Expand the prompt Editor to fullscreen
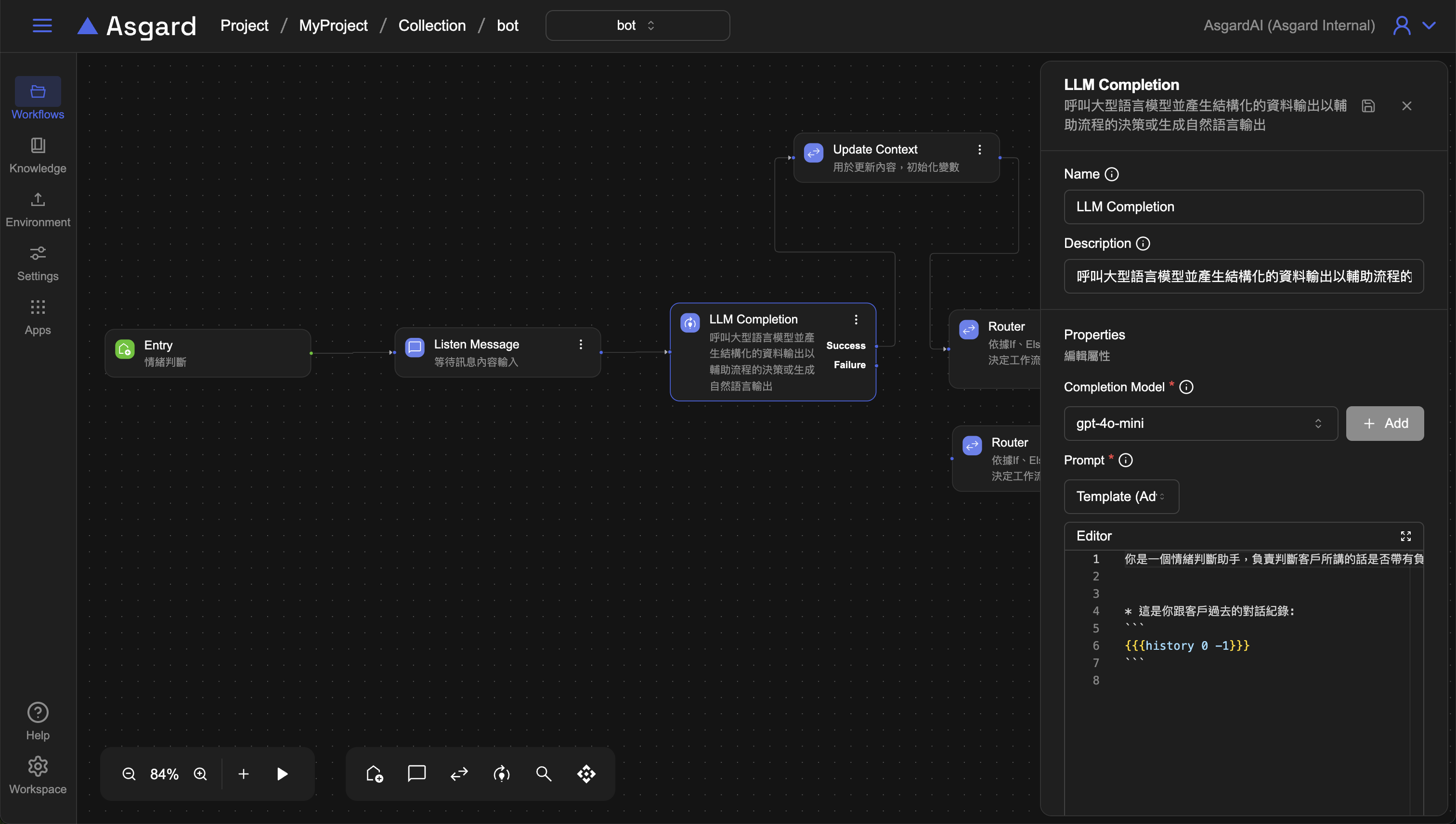1456x824 pixels. [1405, 536]
